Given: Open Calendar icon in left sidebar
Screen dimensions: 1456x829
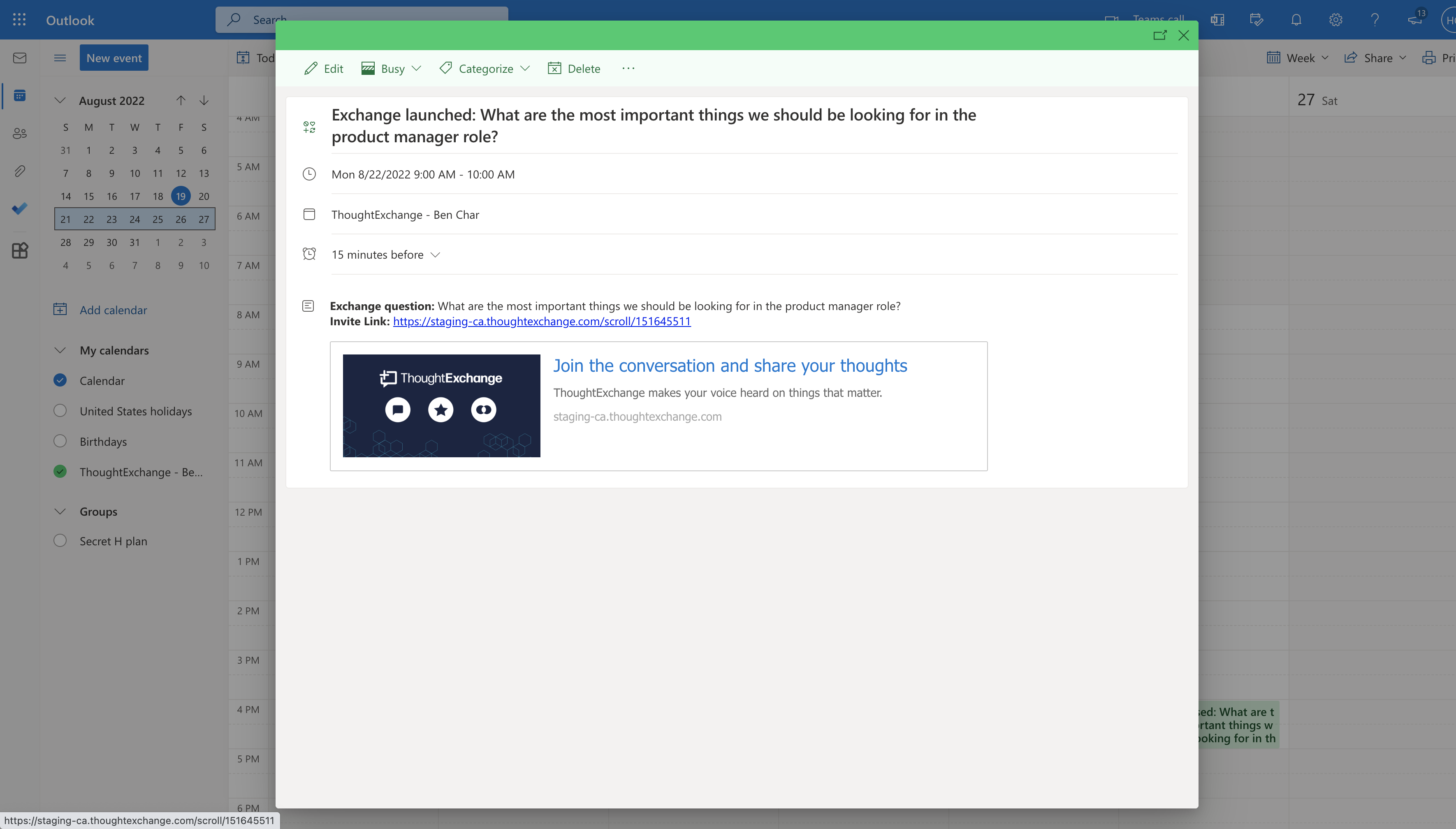Looking at the screenshot, I should click(x=19, y=96).
